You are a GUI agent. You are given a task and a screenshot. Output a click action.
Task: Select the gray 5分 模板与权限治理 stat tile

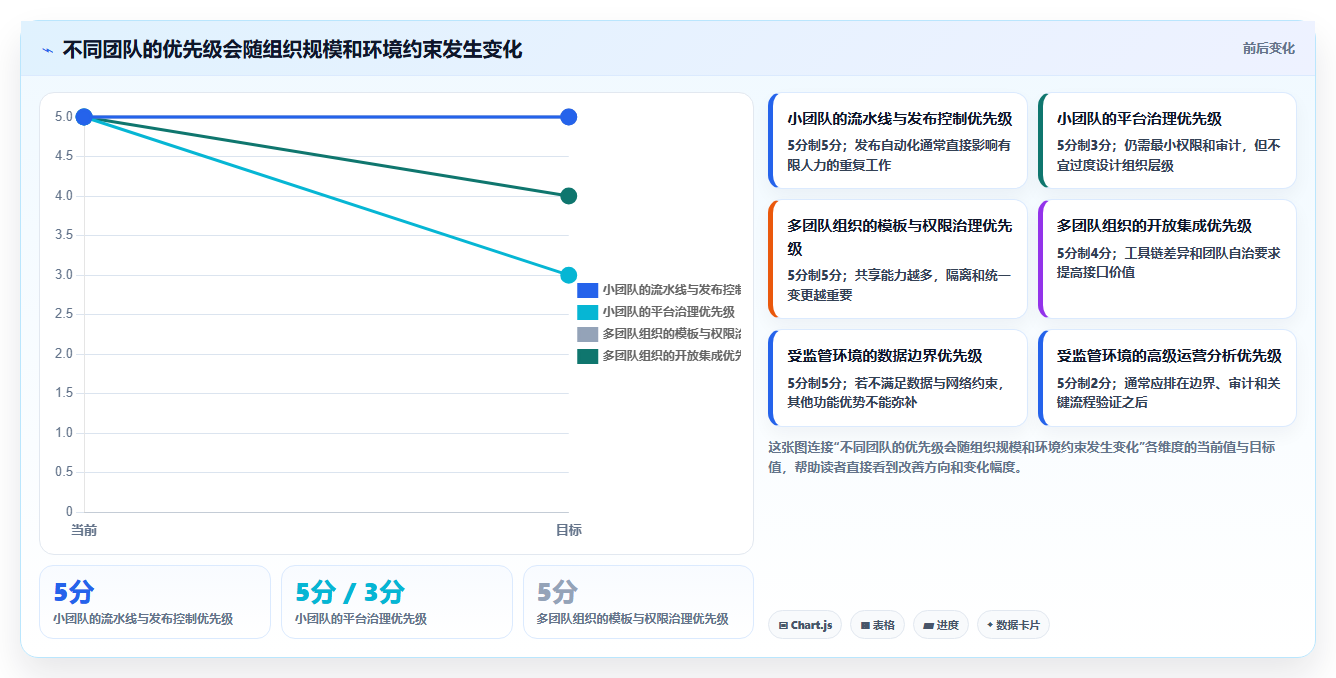[x=638, y=602]
